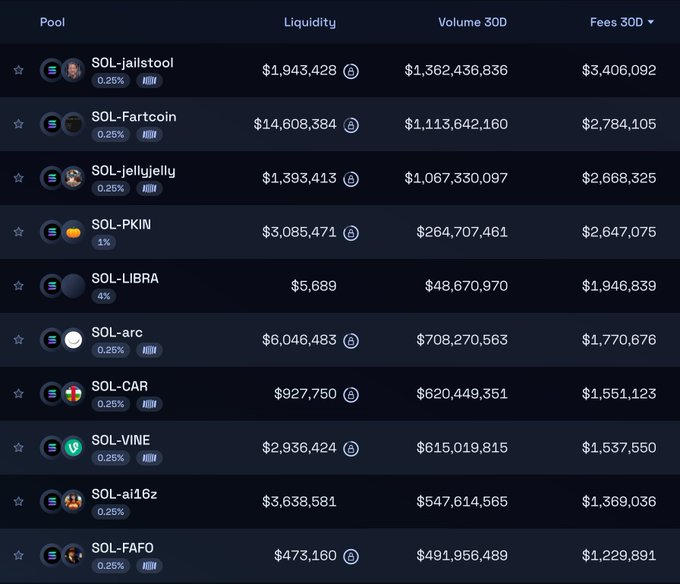The width and height of the screenshot is (680, 584).
Task: Click the lock icon next to $14,608,384
Action: pos(351,125)
